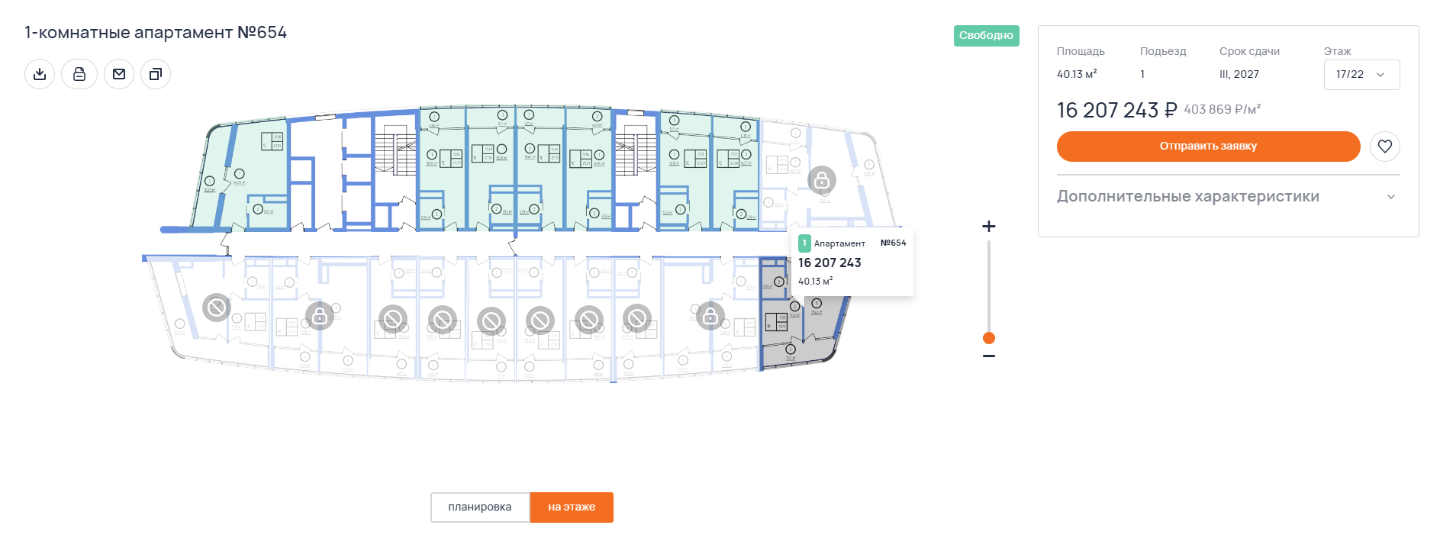Viewport: 1440px width, 556px height.
Task: Click the apartment №654 tooltip card
Action: (851, 263)
